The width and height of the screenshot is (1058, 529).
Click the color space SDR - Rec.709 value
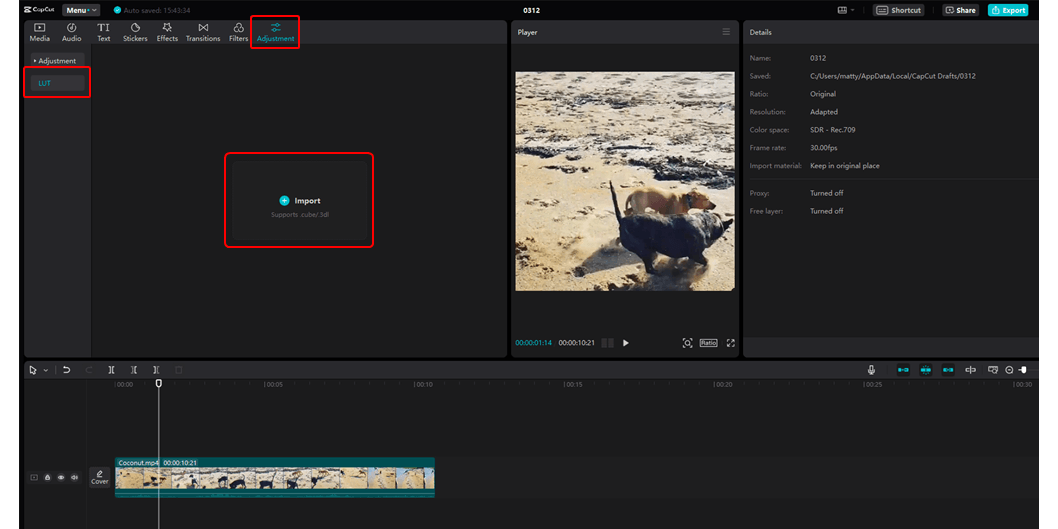(833, 130)
